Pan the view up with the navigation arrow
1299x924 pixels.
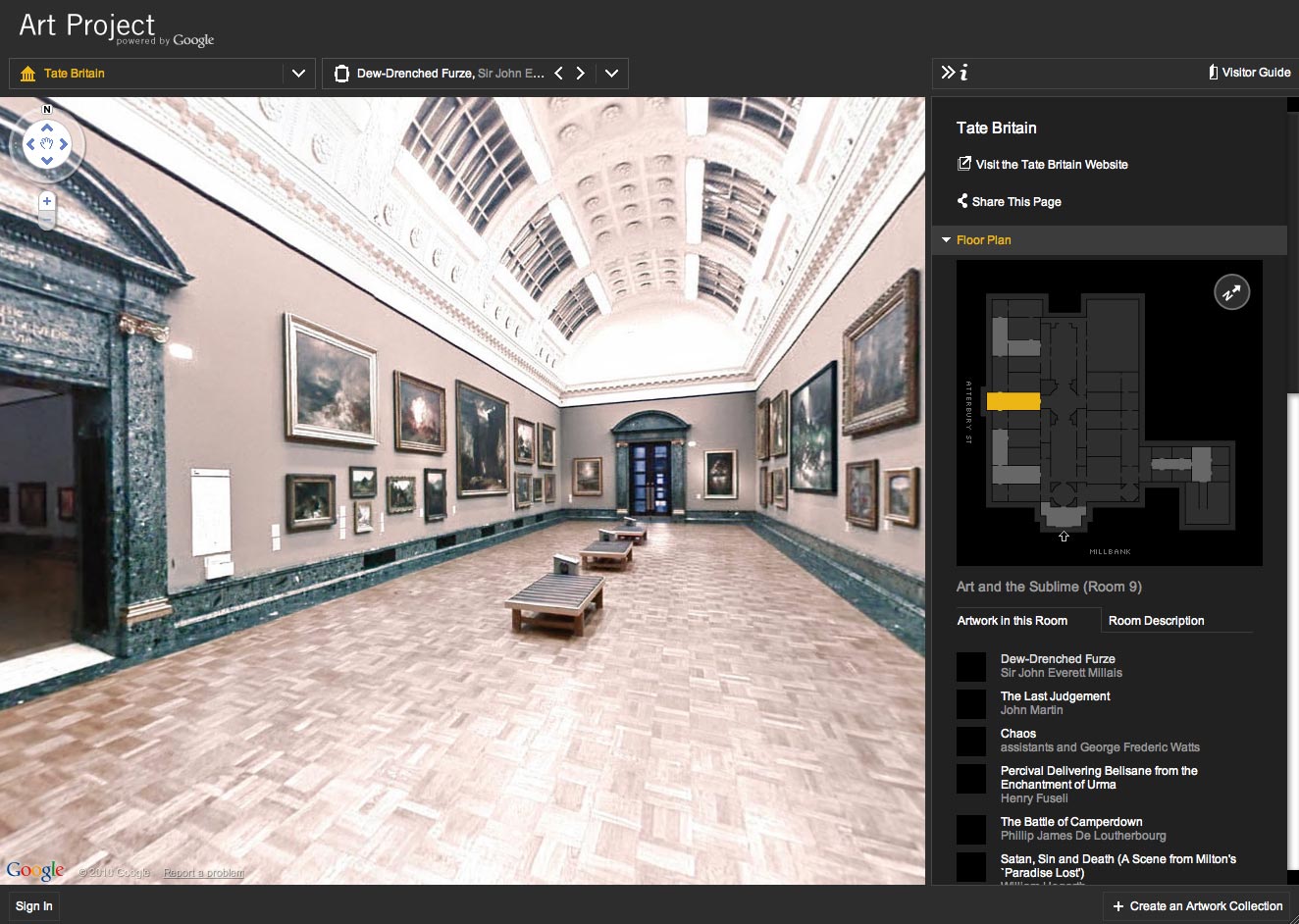tap(46, 128)
